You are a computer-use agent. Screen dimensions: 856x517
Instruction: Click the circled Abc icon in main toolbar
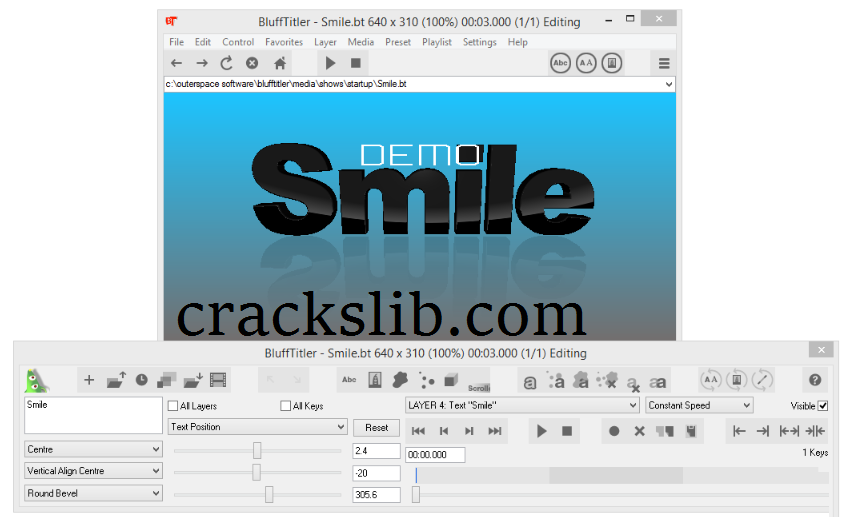coord(560,63)
